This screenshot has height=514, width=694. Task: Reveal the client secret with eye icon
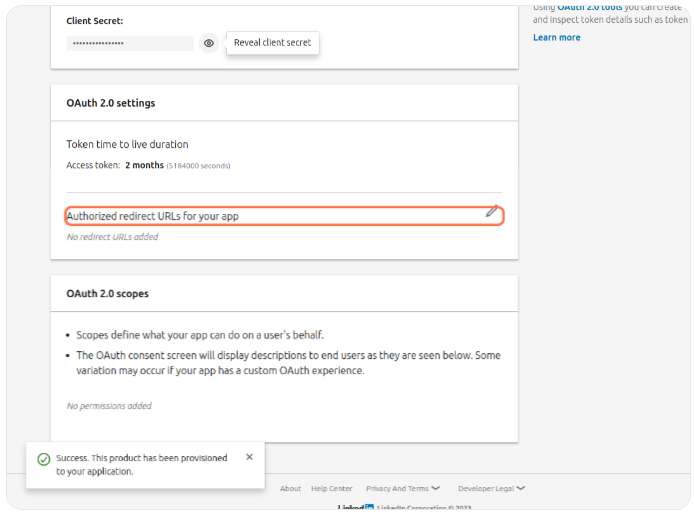[209, 43]
